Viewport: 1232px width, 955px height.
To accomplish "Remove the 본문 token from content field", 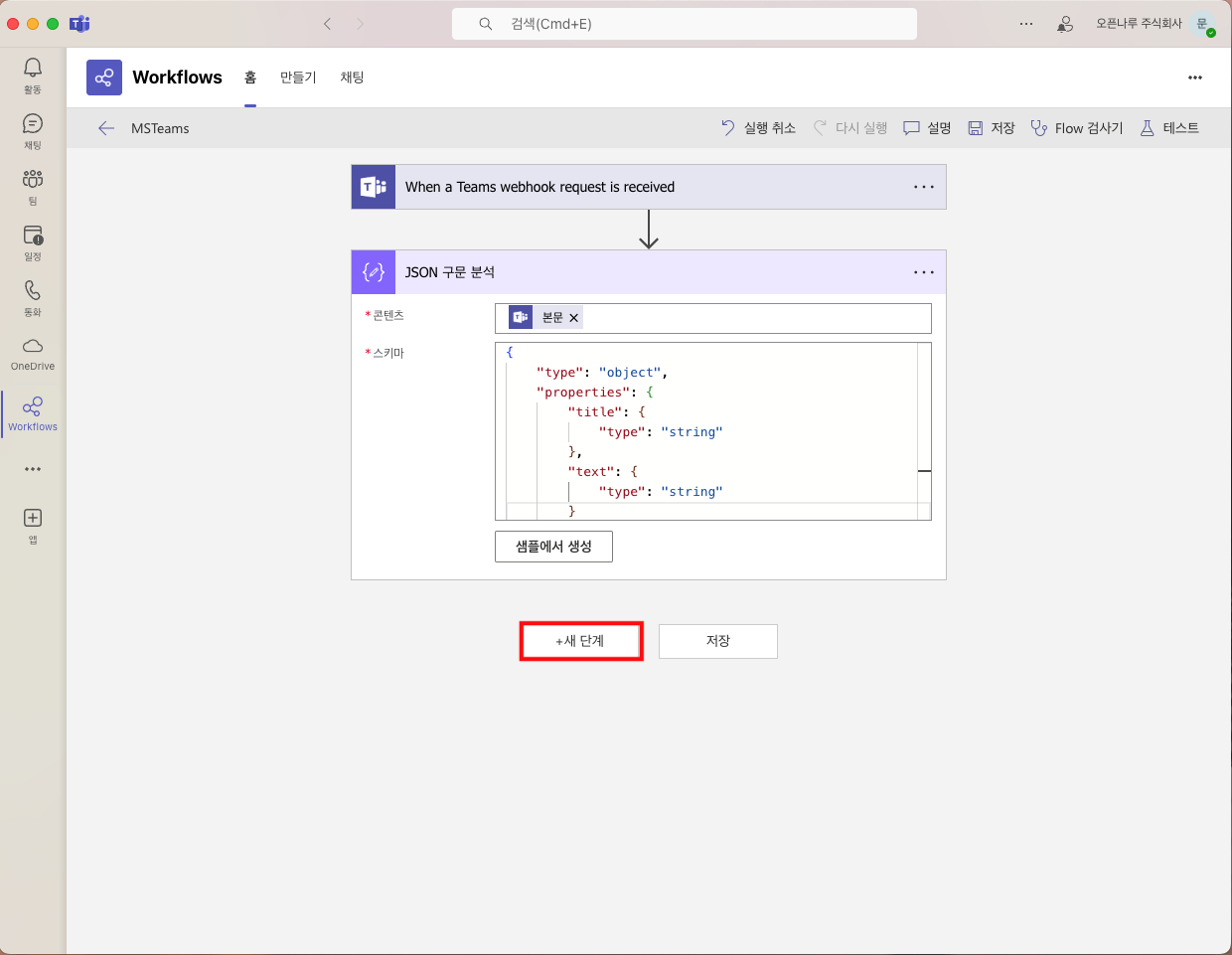I will coord(573,318).
